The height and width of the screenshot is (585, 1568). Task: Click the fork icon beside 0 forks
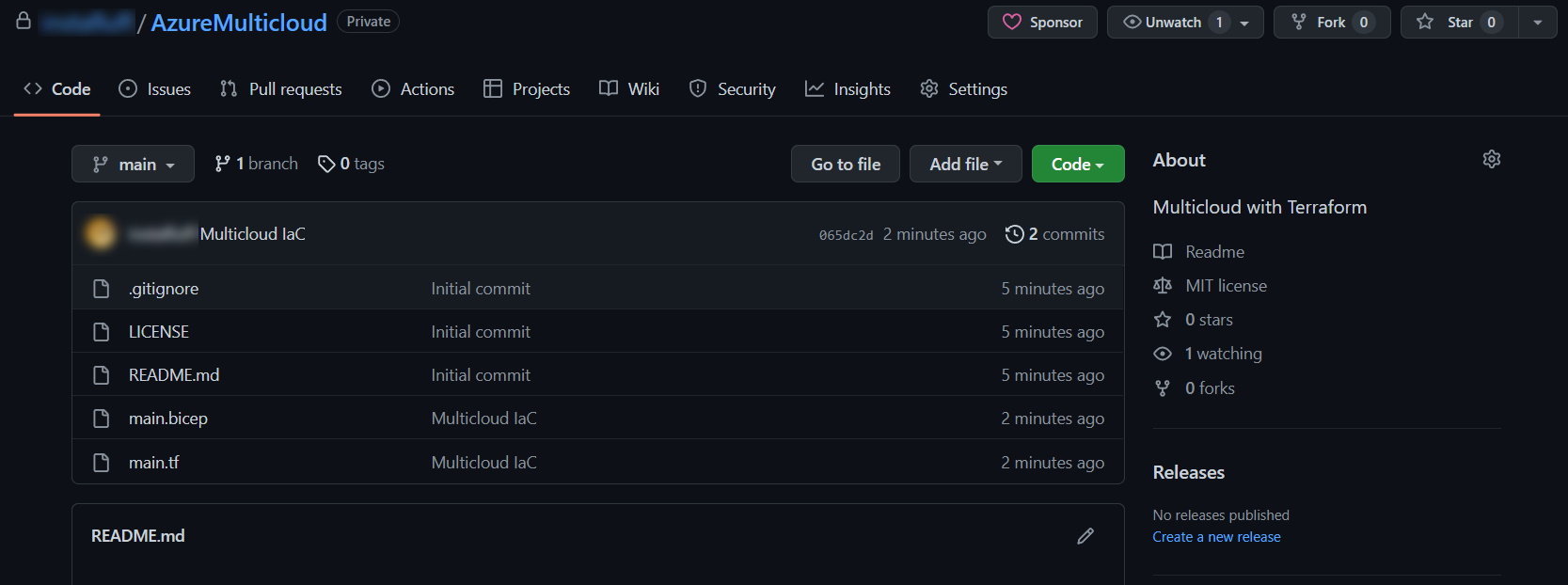coord(1163,387)
